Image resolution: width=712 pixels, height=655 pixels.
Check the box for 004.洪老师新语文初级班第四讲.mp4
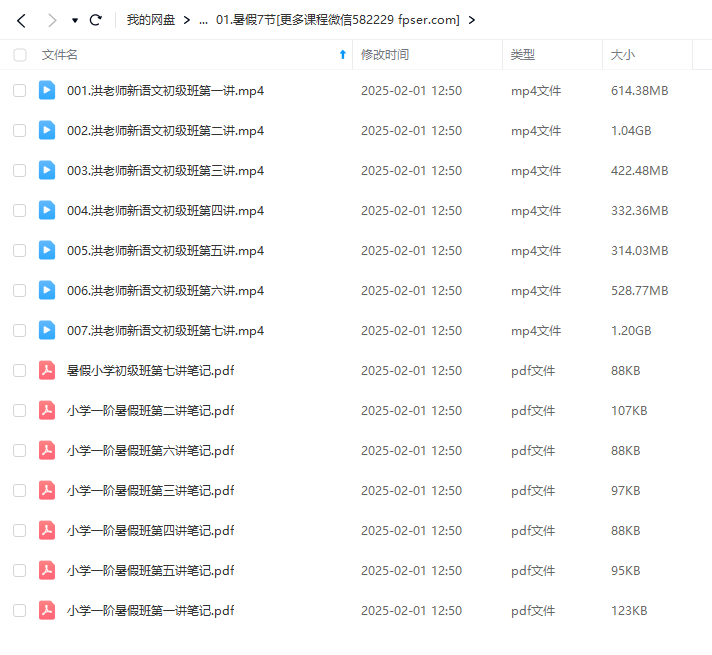(x=20, y=210)
